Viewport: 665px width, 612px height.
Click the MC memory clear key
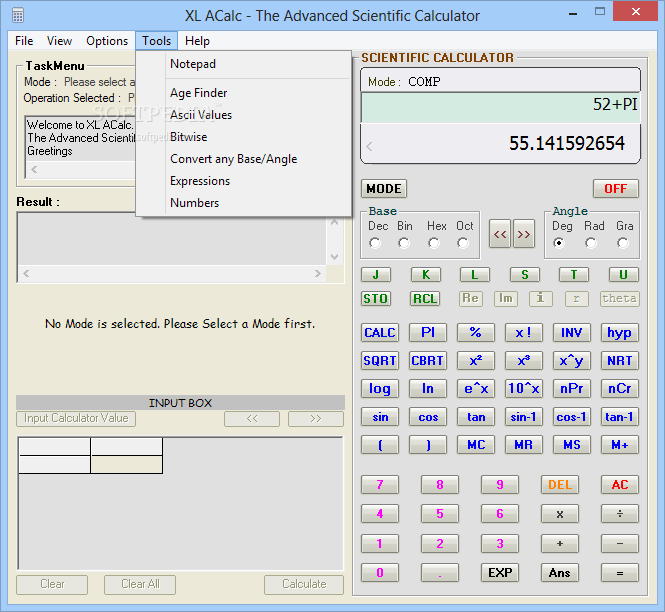coord(476,445)
